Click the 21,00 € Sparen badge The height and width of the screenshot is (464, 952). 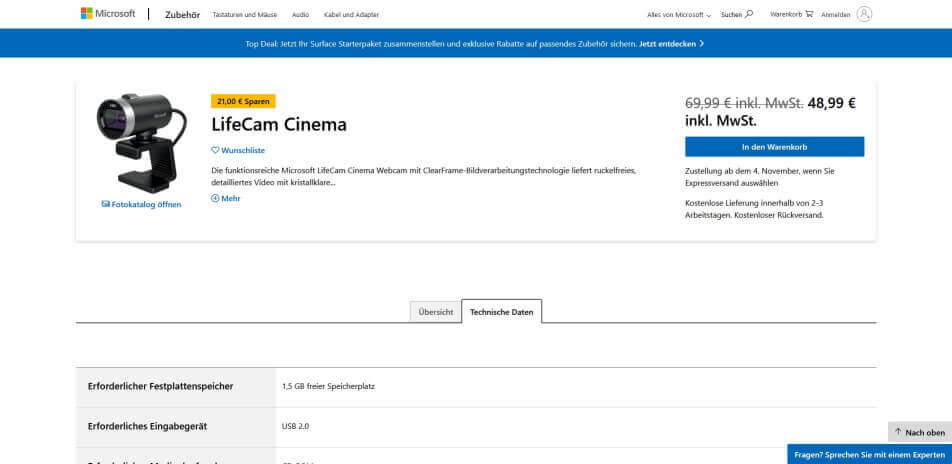(x=243, y=101)
